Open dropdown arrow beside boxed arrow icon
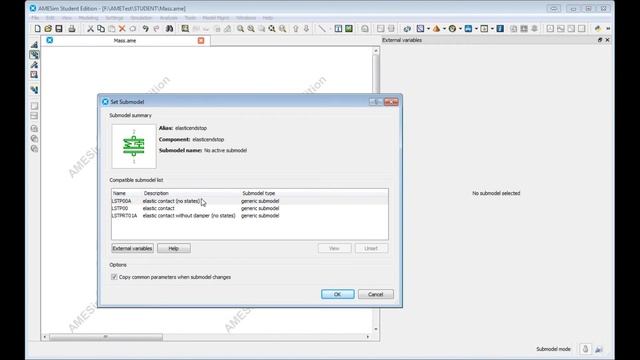This screenshot has width=640, height=360. tap(492, 29)
